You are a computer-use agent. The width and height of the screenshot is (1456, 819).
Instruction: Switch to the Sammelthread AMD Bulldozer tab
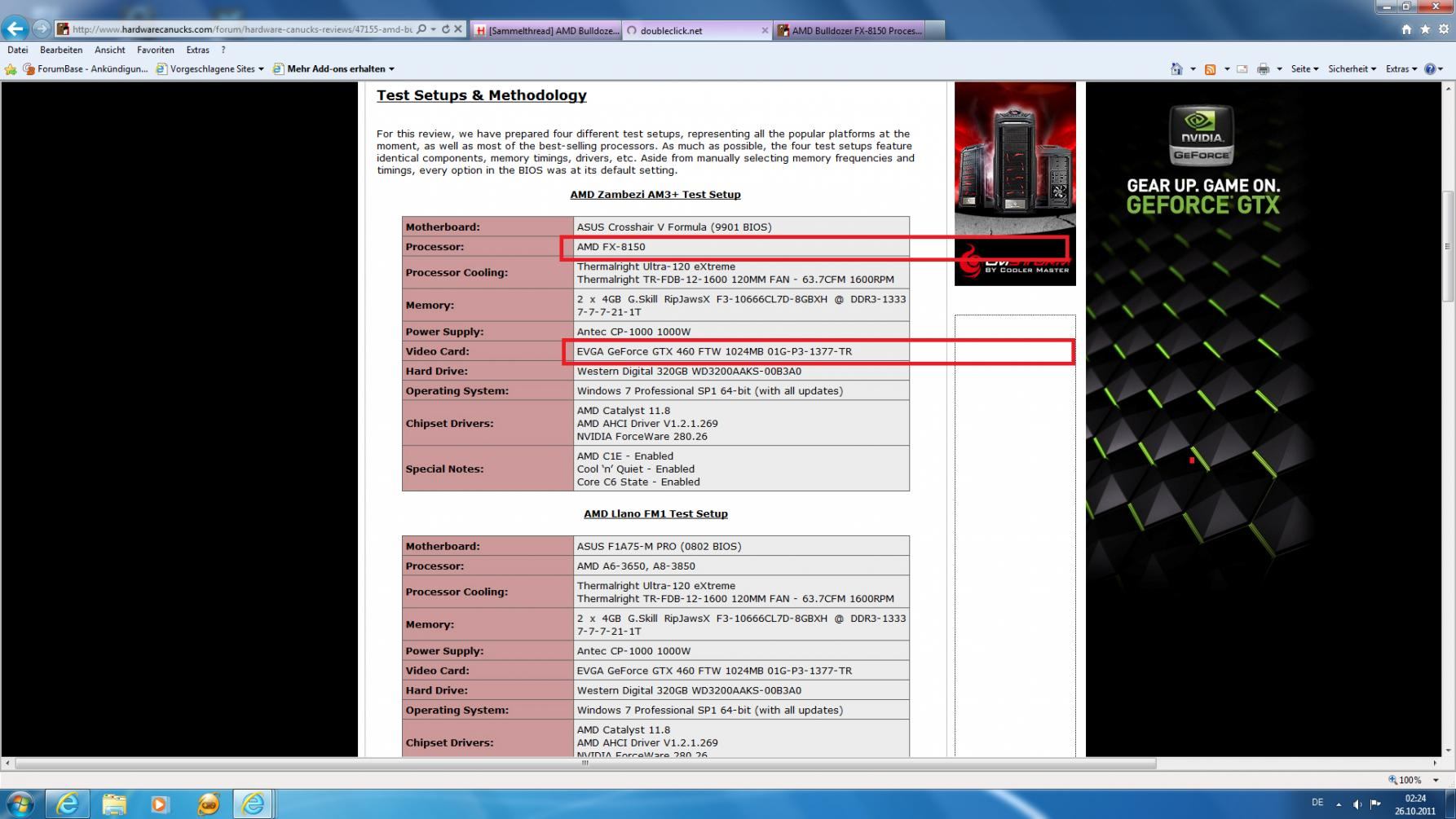pos(546,30)
